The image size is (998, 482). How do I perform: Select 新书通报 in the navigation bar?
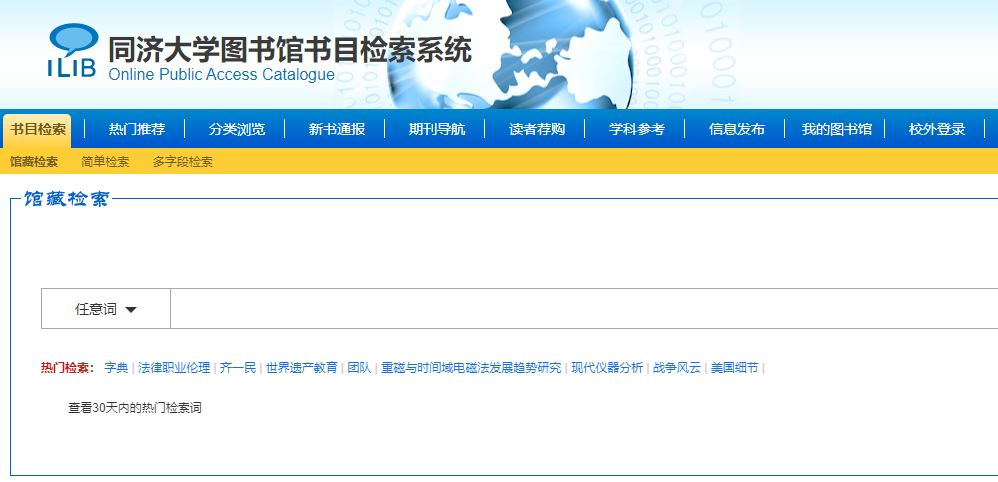(337, 129)
